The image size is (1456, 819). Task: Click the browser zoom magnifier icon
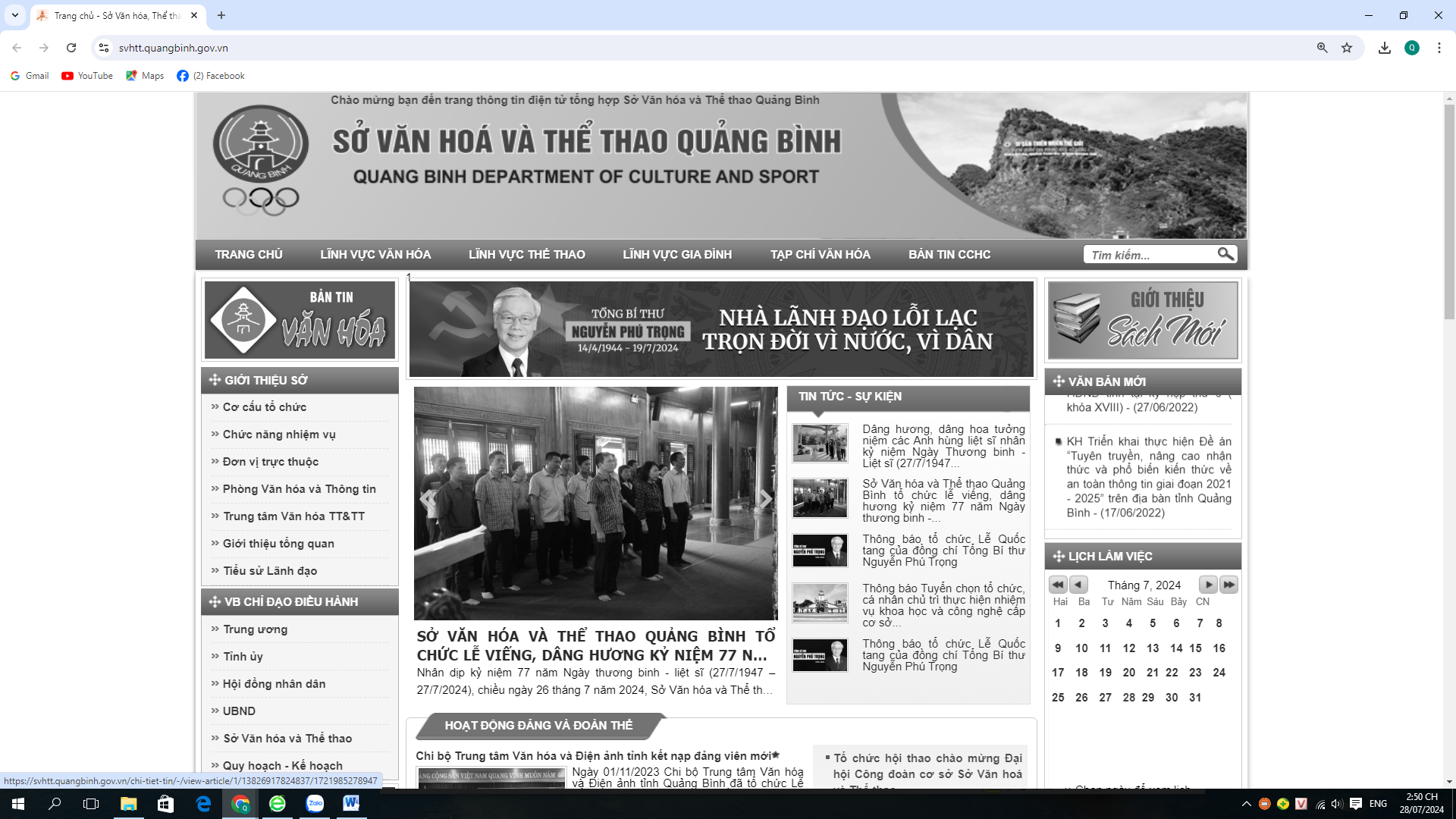1322,48
